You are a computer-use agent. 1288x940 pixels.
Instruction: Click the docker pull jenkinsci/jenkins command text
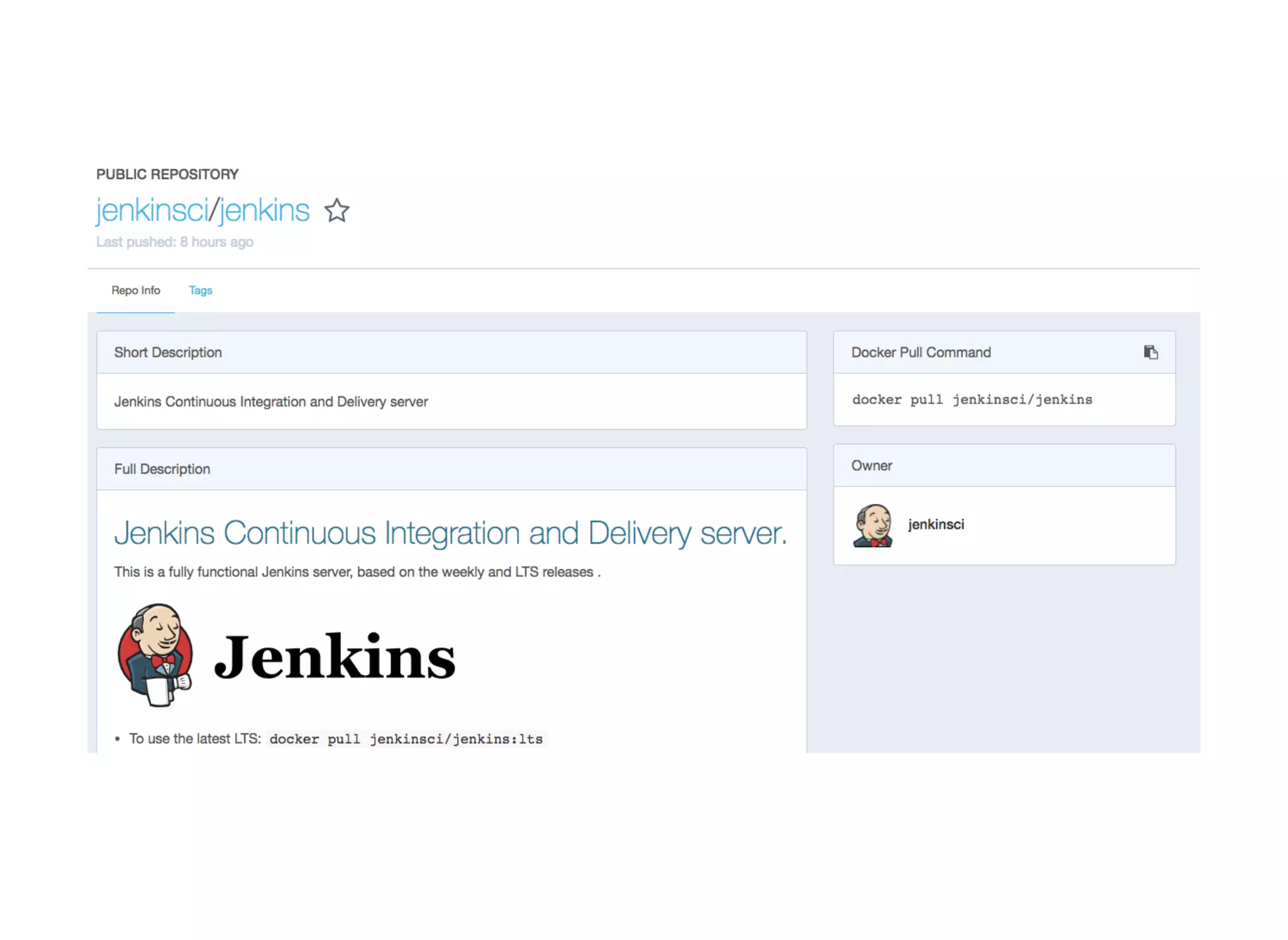click(x=972, y=400)
